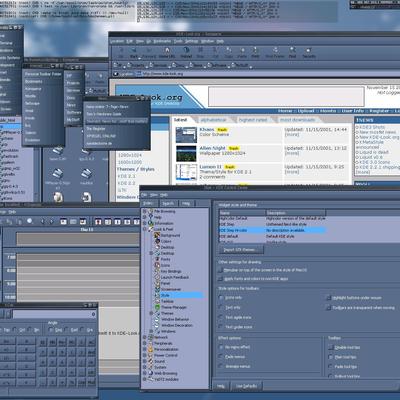Click the Reload icon in Konqueror toolbar

pos(186,50)
